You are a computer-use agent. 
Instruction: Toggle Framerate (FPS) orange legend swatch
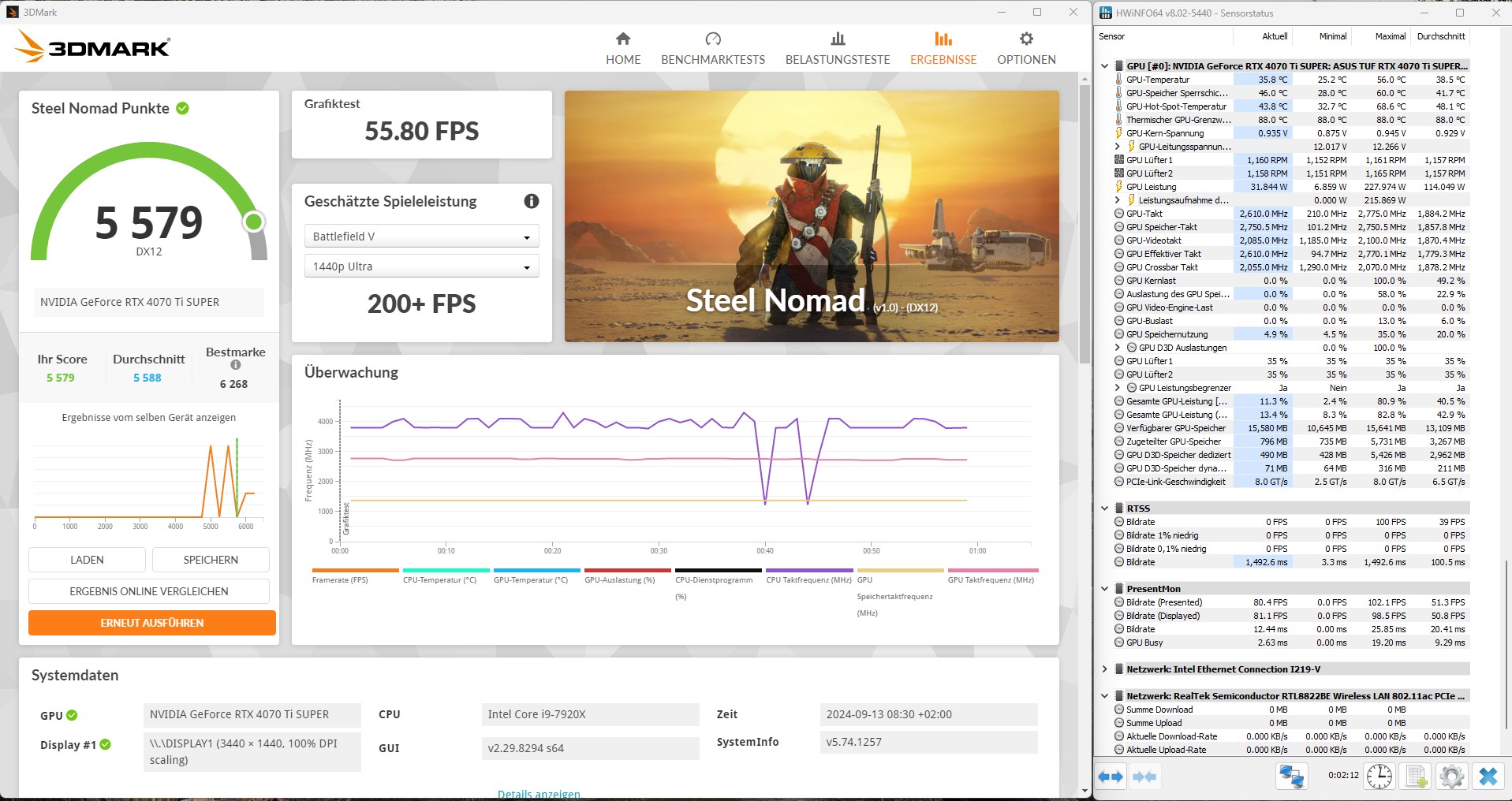356,570
